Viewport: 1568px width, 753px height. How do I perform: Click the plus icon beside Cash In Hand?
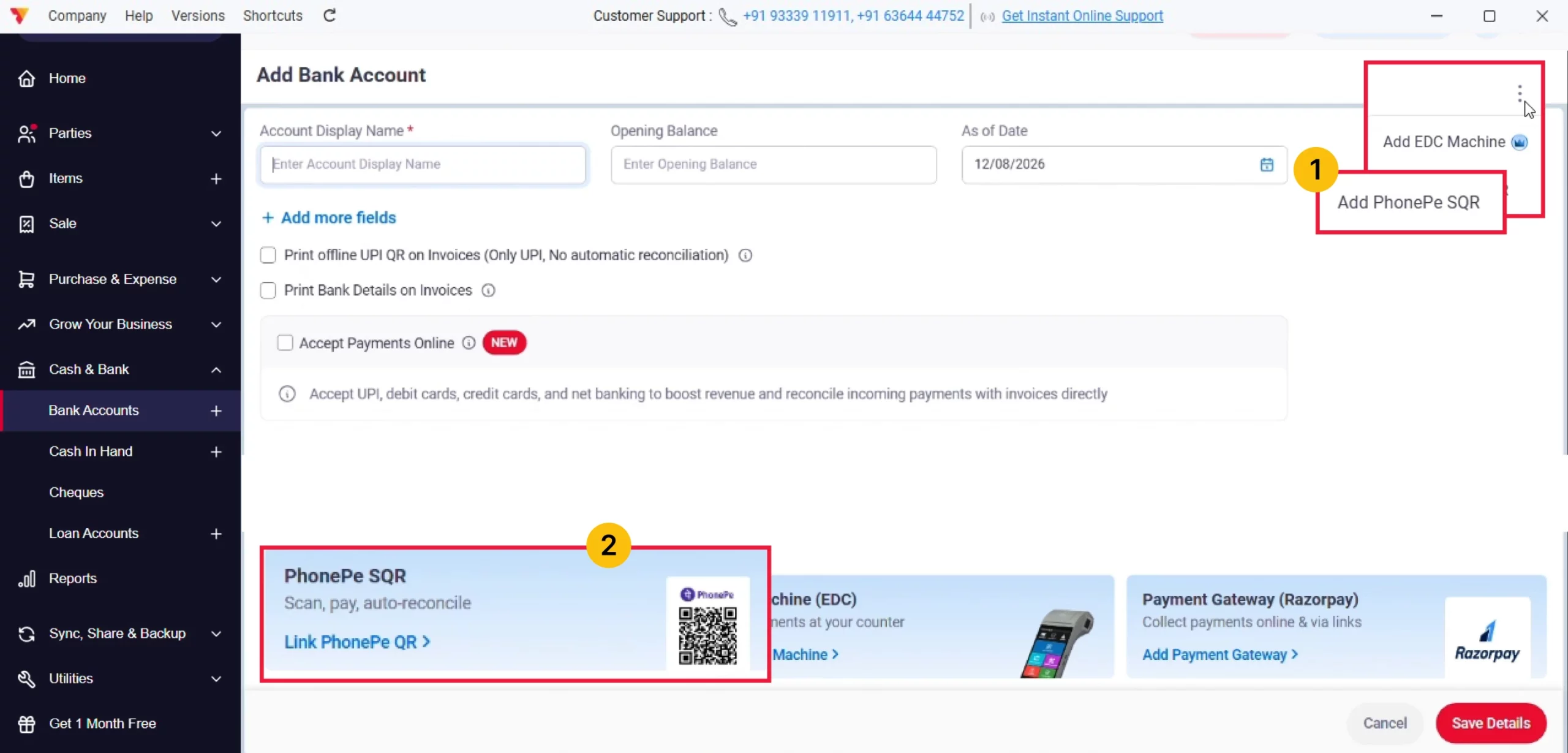pos(216,452)
